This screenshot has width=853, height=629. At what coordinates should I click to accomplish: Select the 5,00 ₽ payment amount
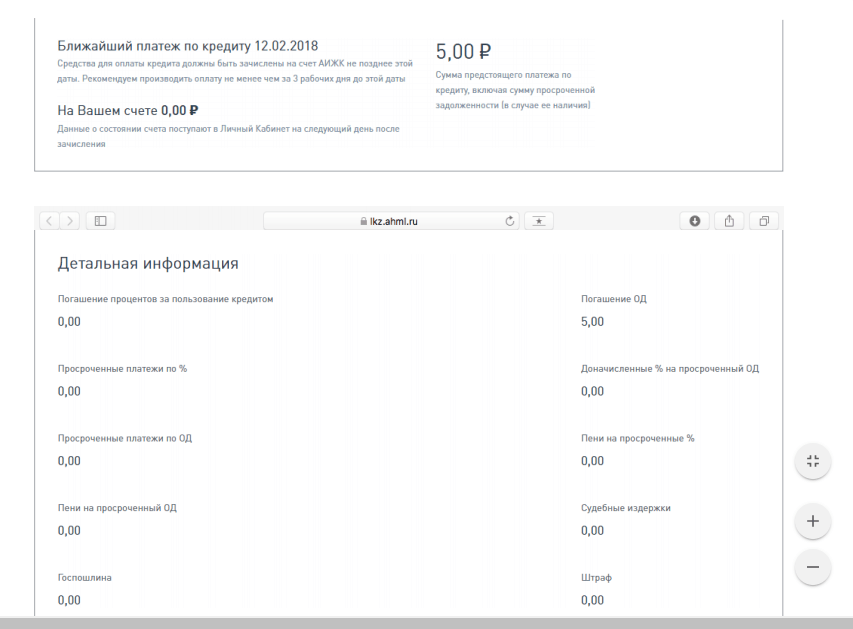click(x=463, y=51)
